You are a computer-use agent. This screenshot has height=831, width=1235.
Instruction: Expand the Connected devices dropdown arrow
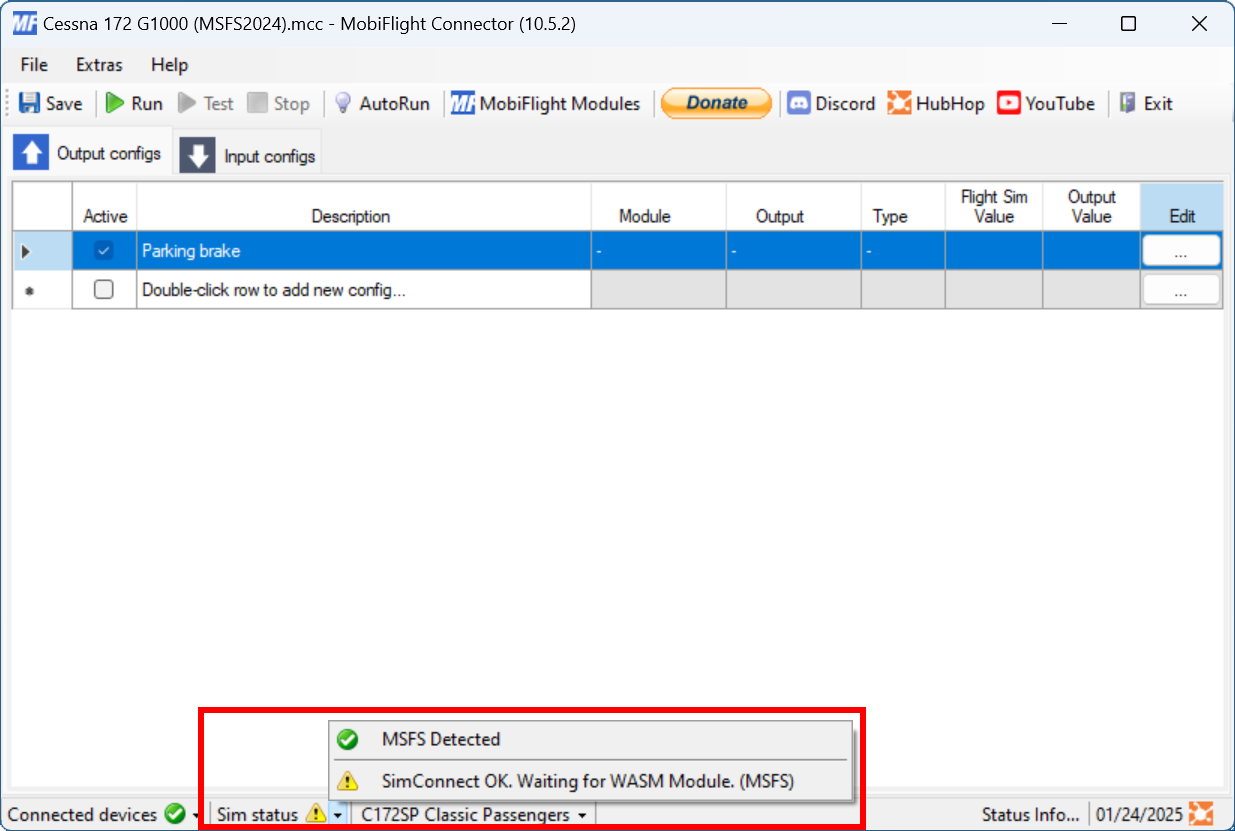[x=196, y=816]
